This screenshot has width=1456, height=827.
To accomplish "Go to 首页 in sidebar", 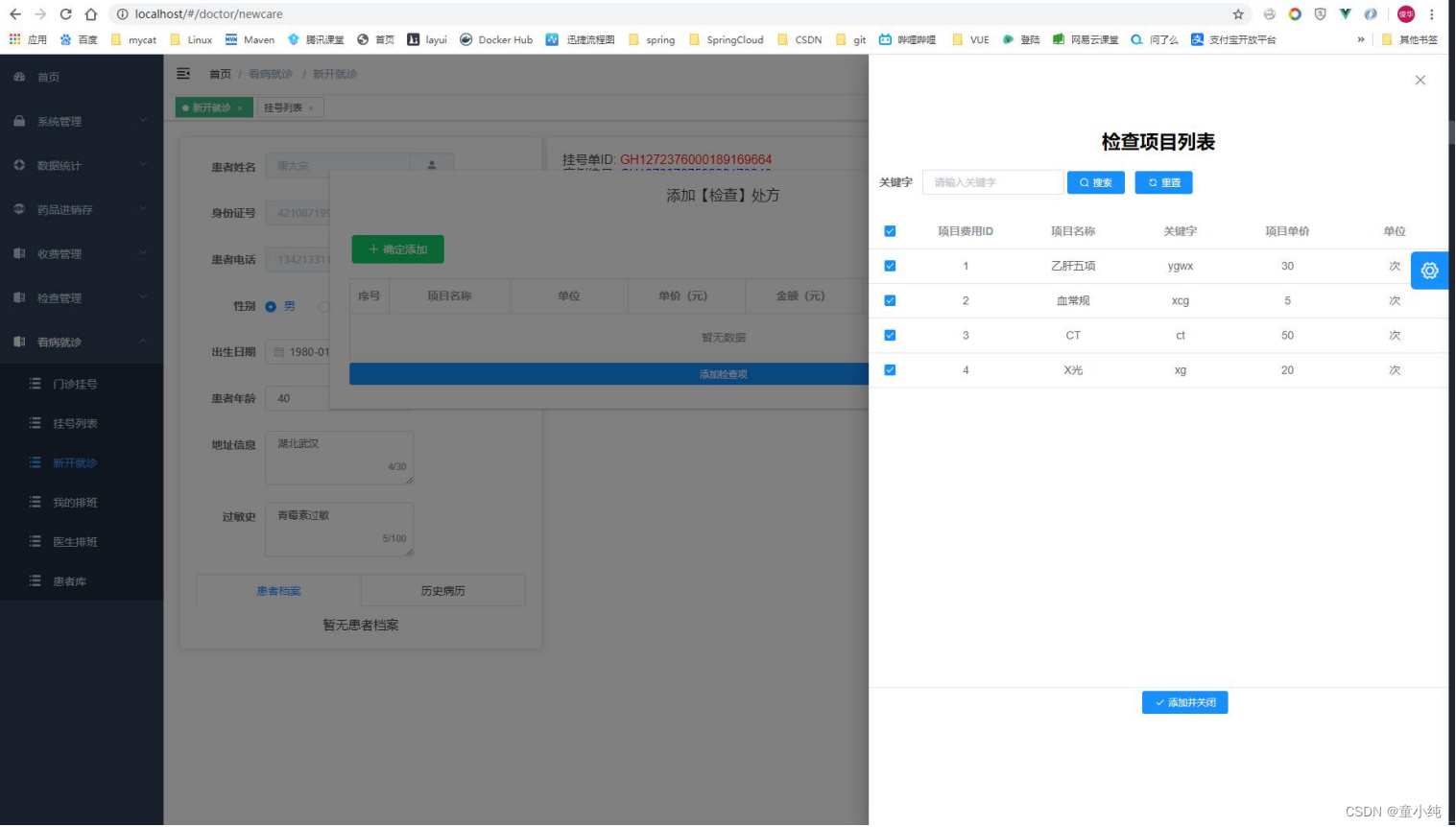I will tap(82, 77).
